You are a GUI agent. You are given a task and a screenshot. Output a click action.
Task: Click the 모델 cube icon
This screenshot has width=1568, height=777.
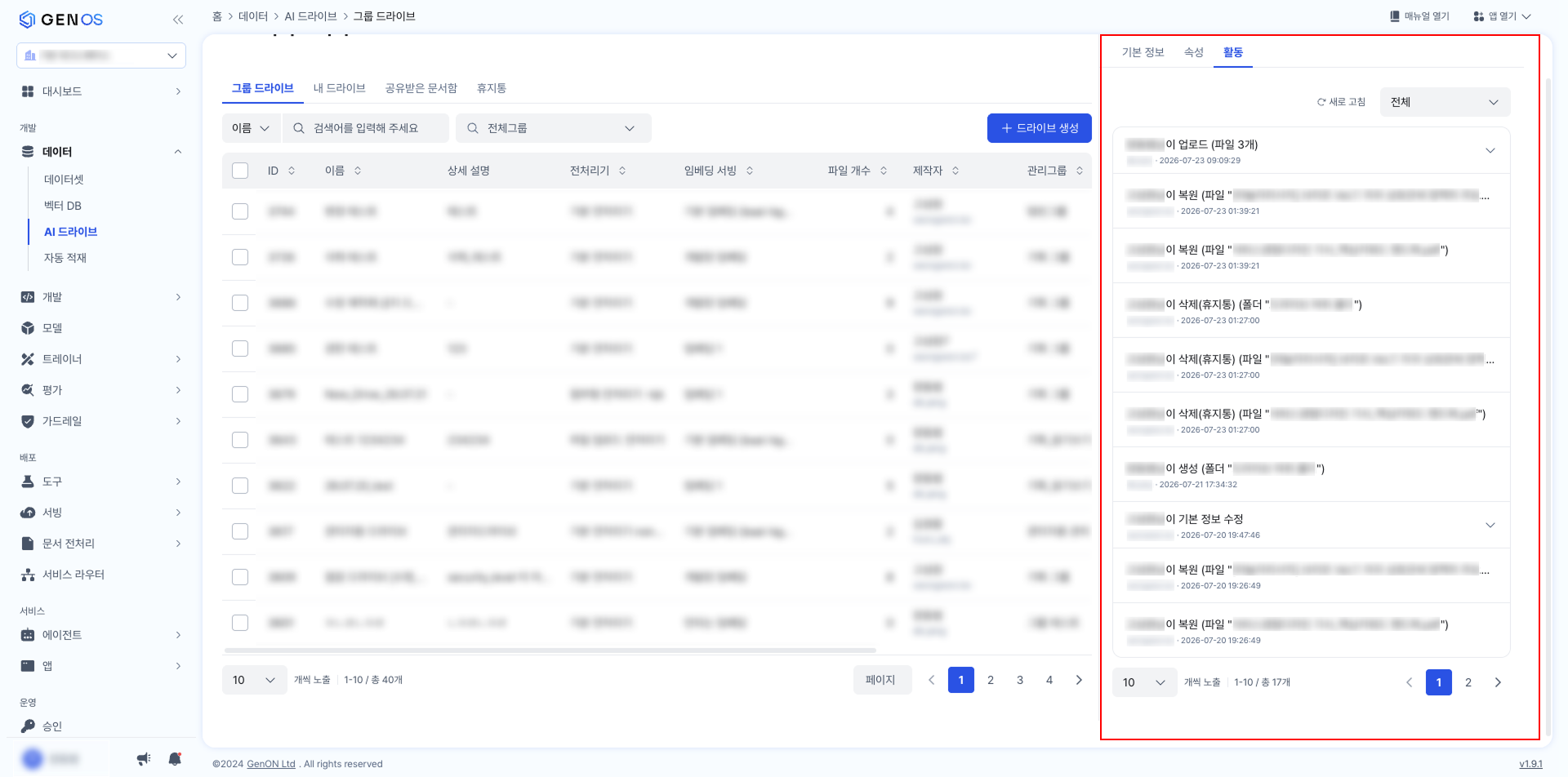click(x=28, y=328)
